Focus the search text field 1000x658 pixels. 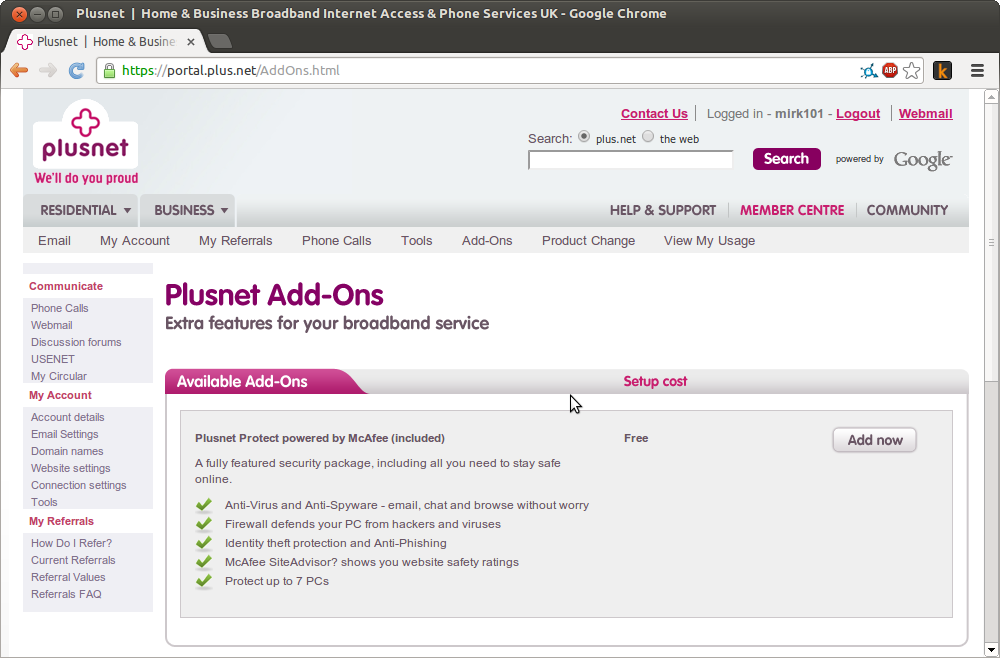630,160
